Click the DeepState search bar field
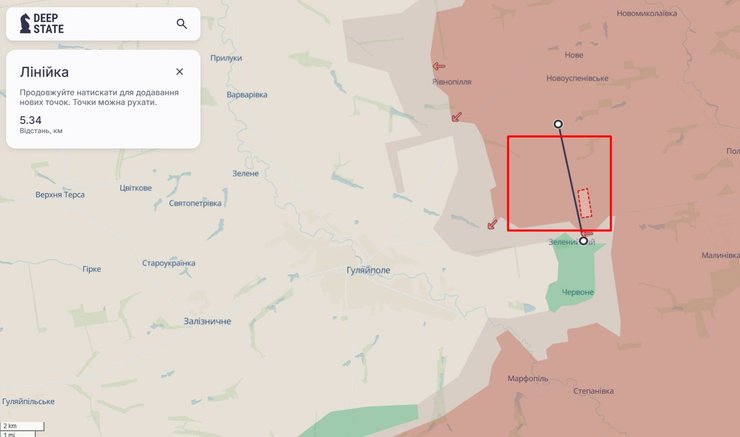This screenshot has height=437, width=740. (x=103, y=24)
